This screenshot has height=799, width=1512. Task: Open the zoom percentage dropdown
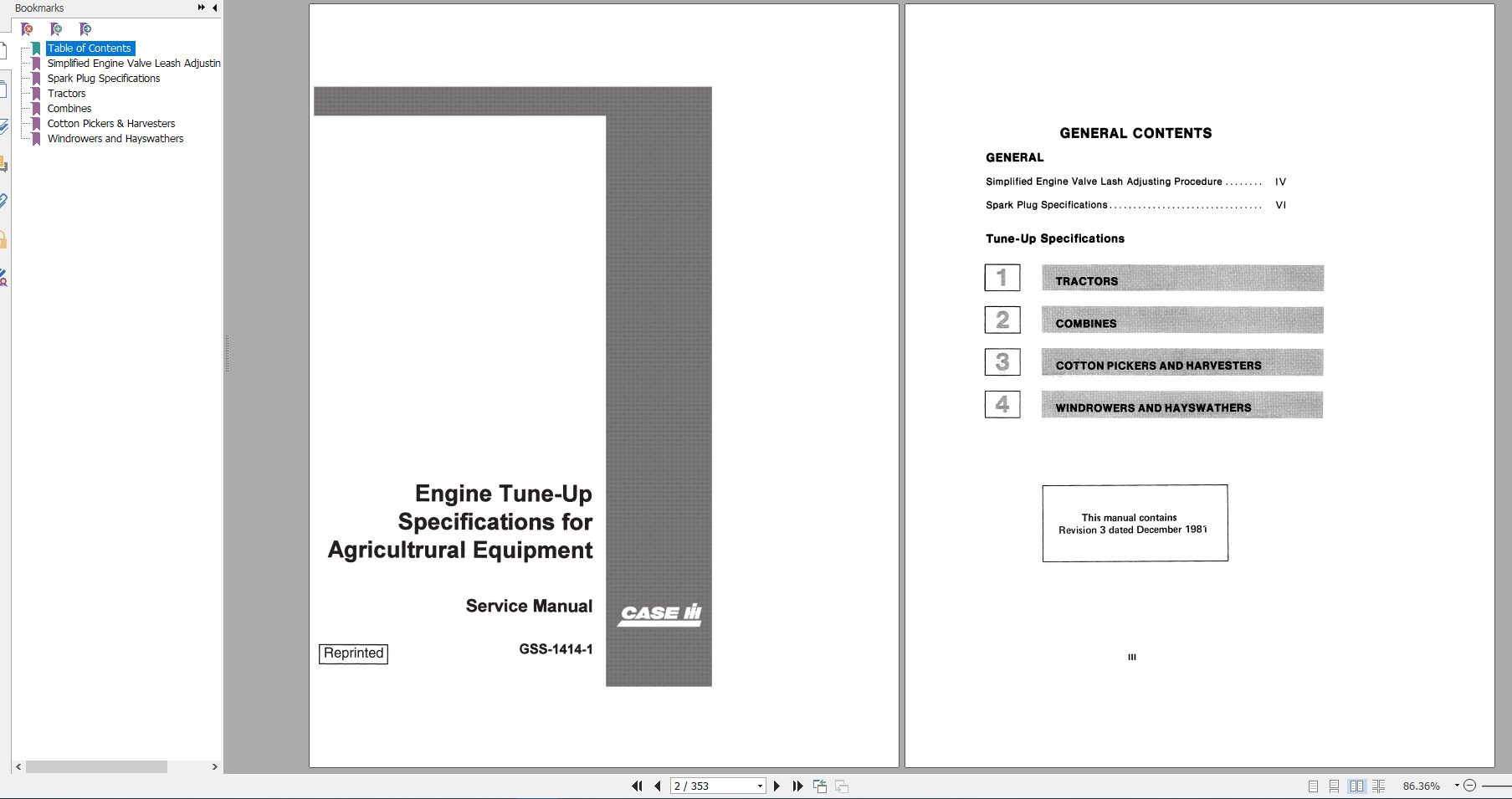point(1456,786)
